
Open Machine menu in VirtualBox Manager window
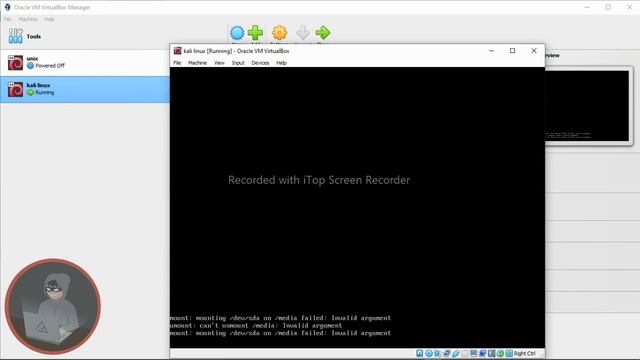tap(28, 19)
